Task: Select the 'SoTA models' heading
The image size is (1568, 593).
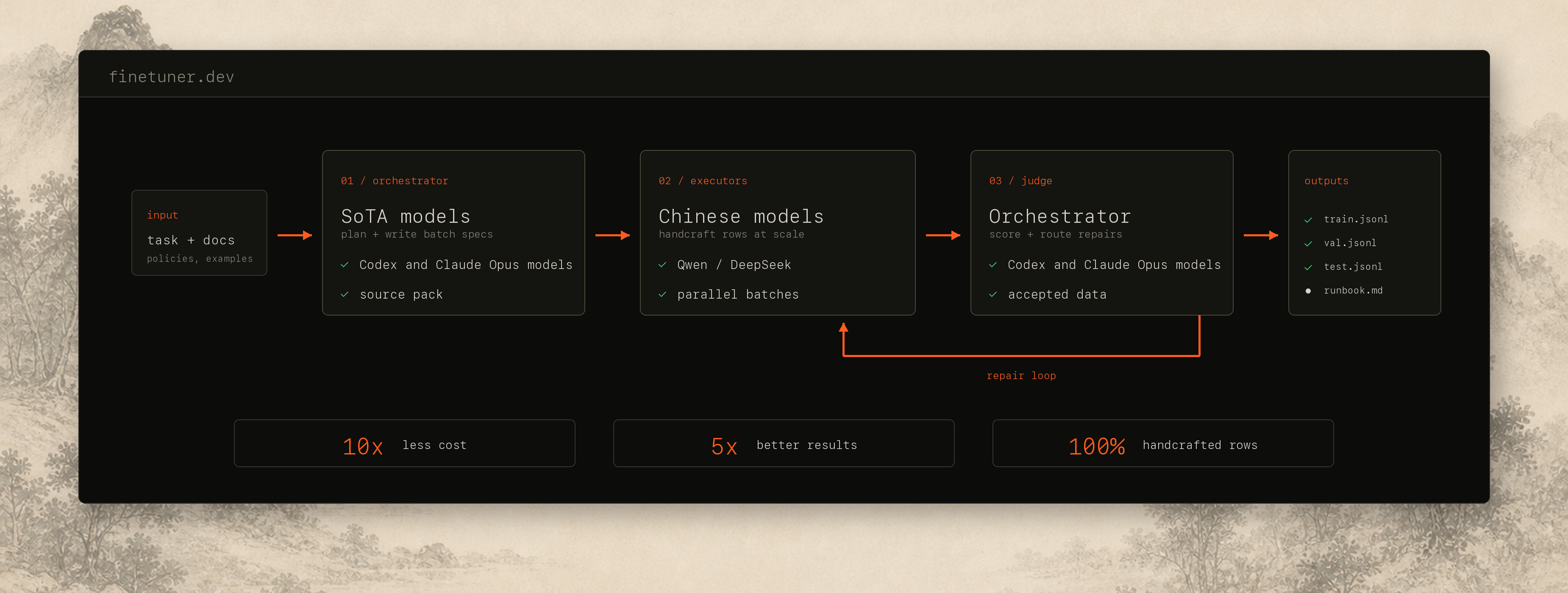Action: pyautogui.click(x=406, y=216)
